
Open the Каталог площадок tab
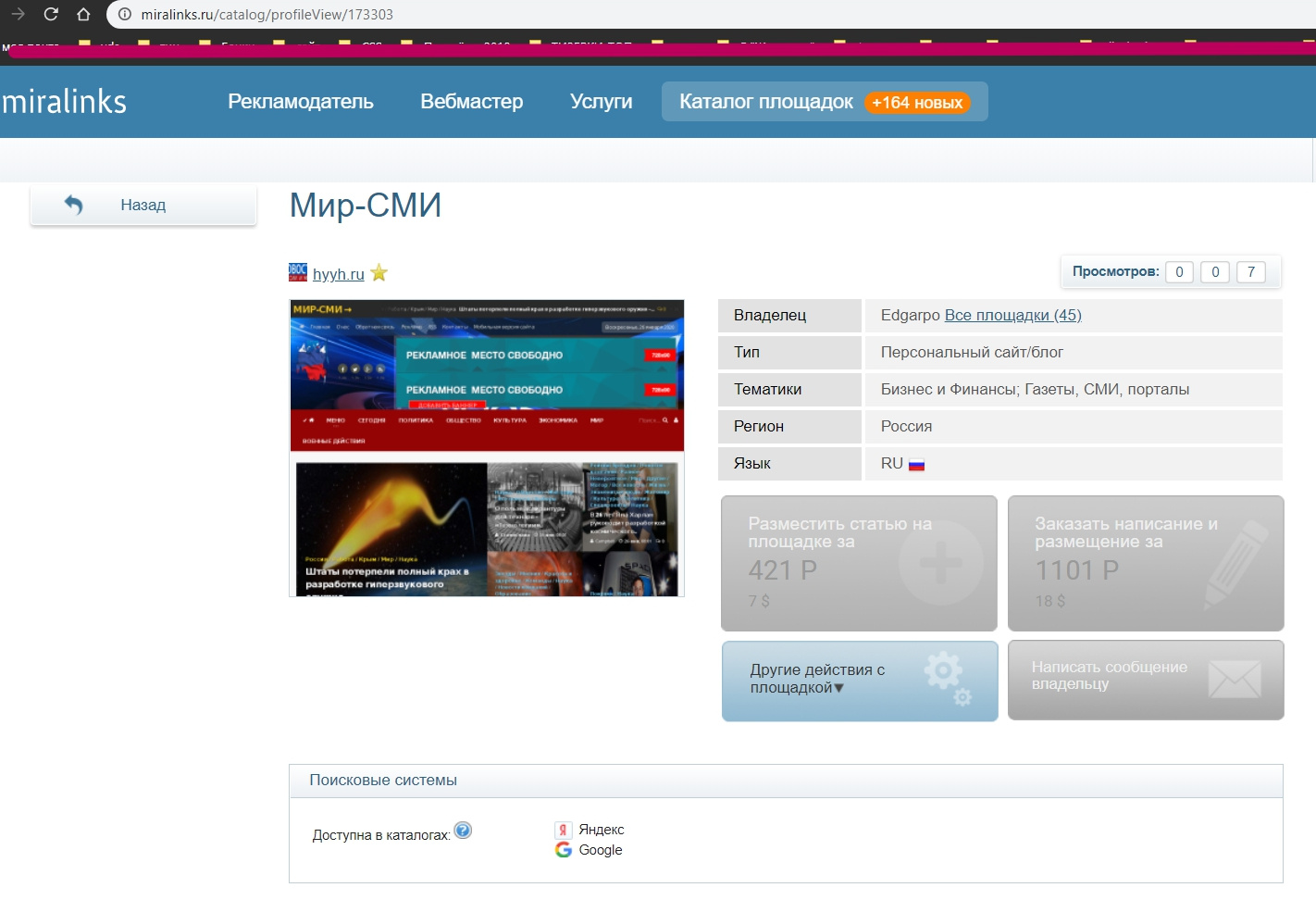825,102
